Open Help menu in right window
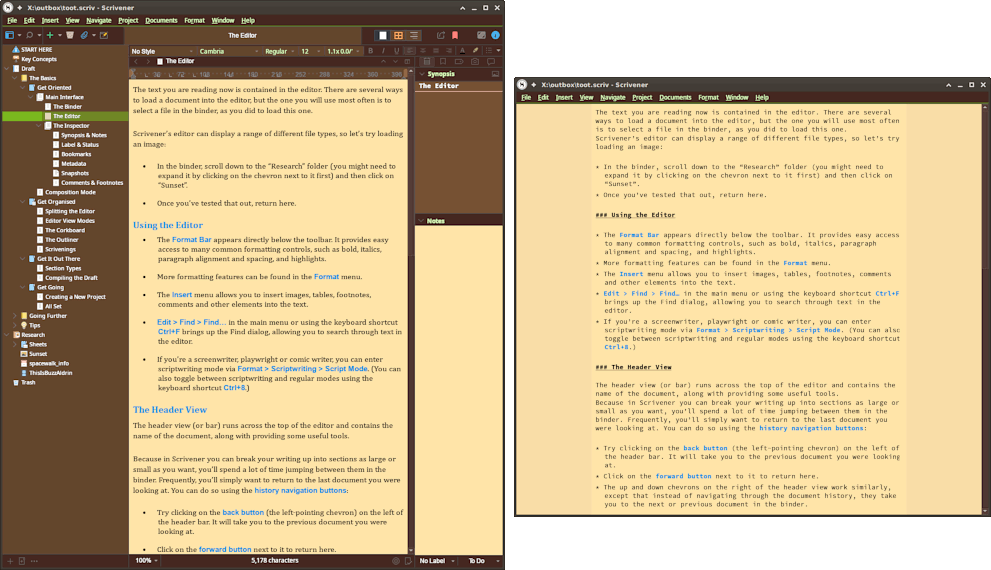This screenshot has width=991, height=570. coord(762,97)
